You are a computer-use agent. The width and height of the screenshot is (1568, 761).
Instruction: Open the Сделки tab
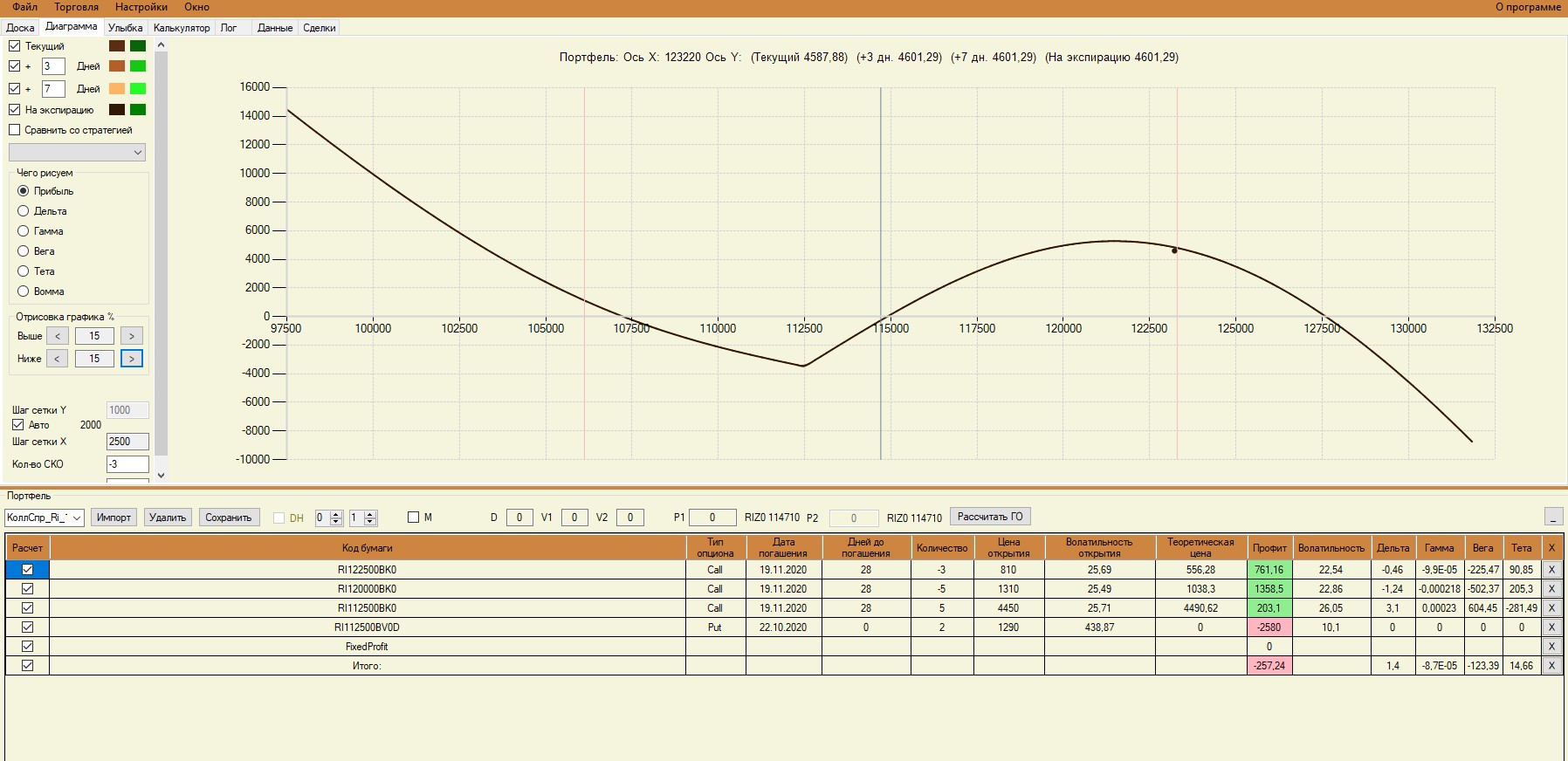point(320,28)
